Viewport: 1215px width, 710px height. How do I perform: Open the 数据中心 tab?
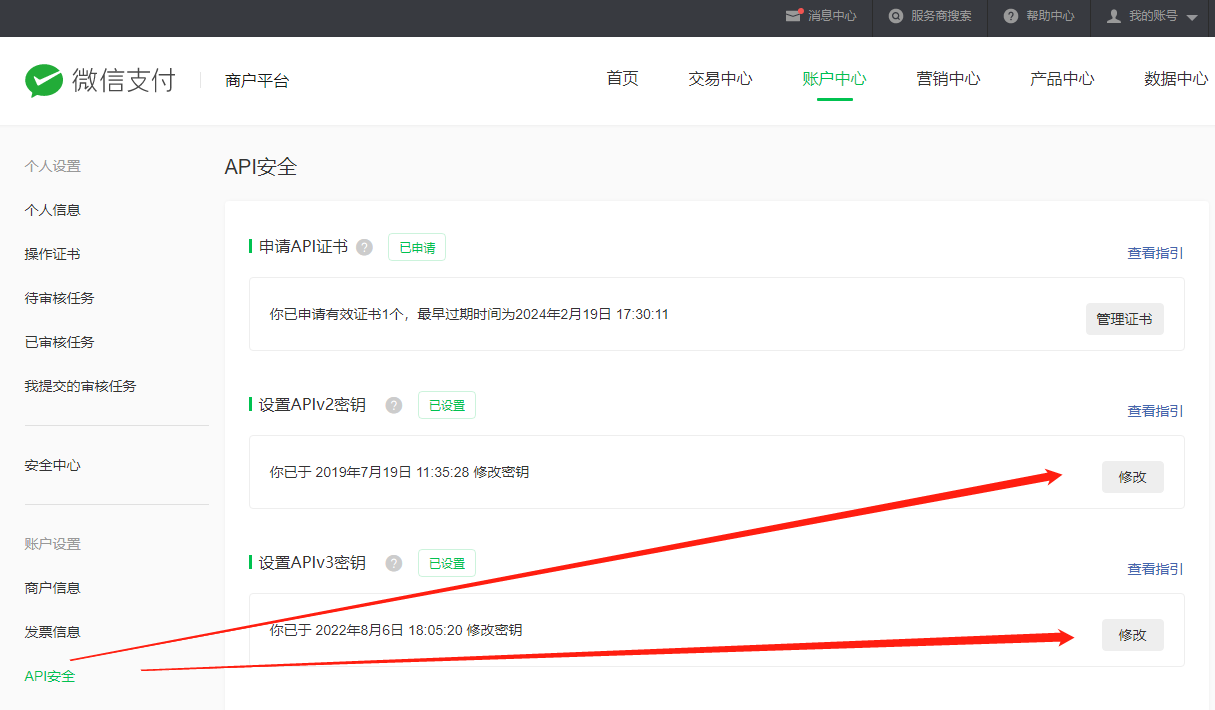(x=1176, y=79)
